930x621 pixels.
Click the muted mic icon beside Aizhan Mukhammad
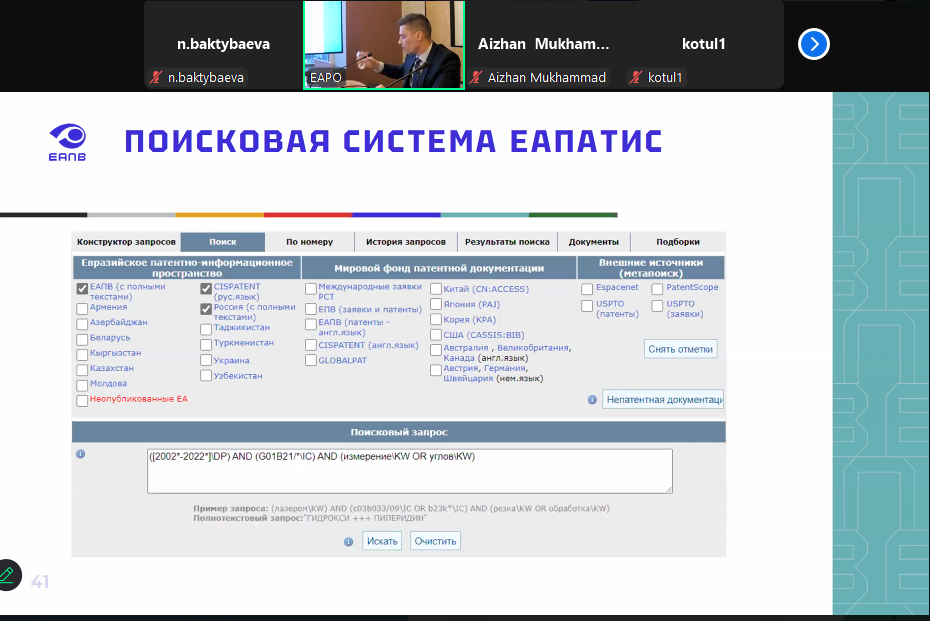[x=477, y=77]
